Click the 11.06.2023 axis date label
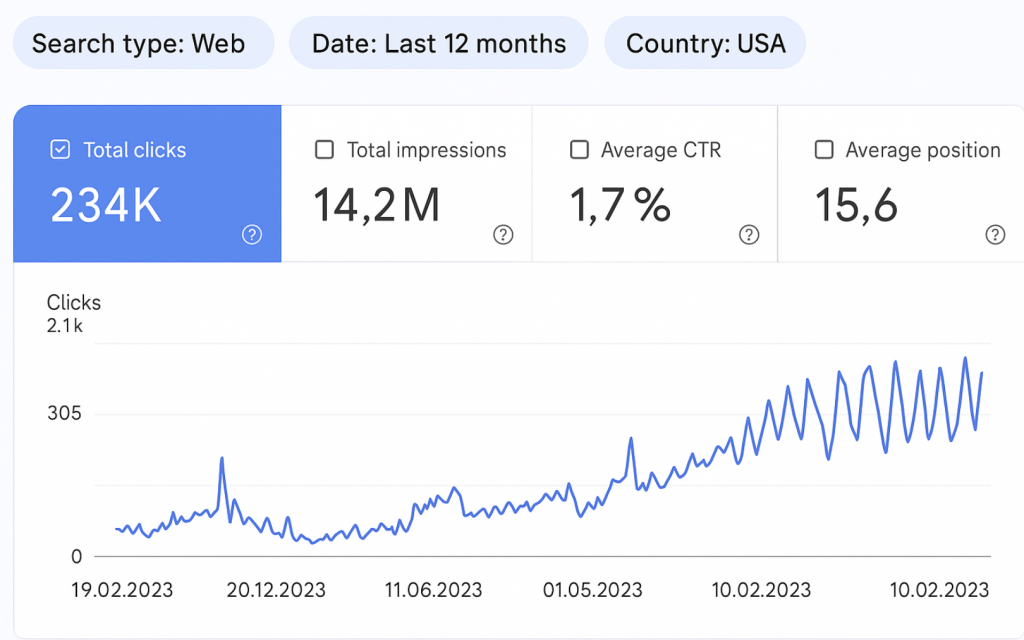 coord(434,590)
